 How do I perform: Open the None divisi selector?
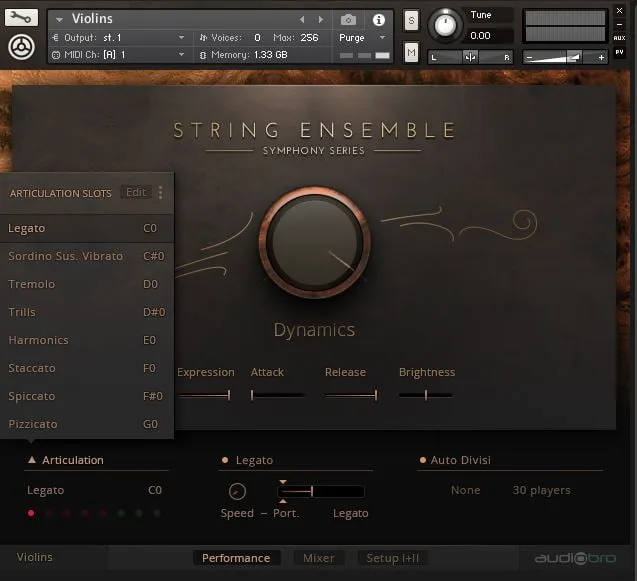[466, 490]
